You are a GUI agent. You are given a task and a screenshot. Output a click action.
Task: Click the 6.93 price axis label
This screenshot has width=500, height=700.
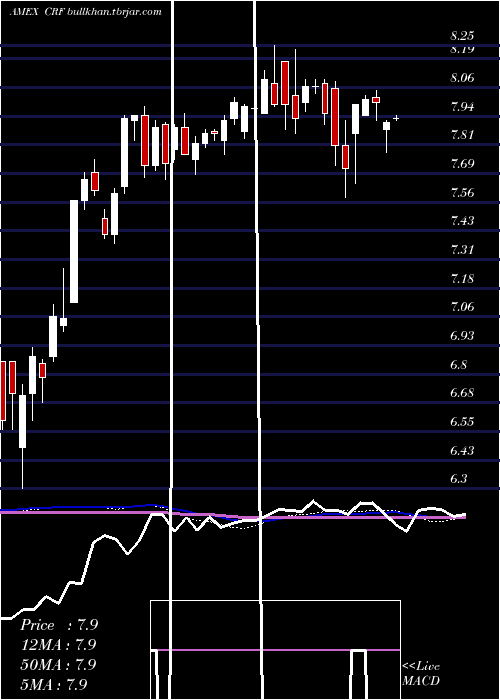point(462,336)
